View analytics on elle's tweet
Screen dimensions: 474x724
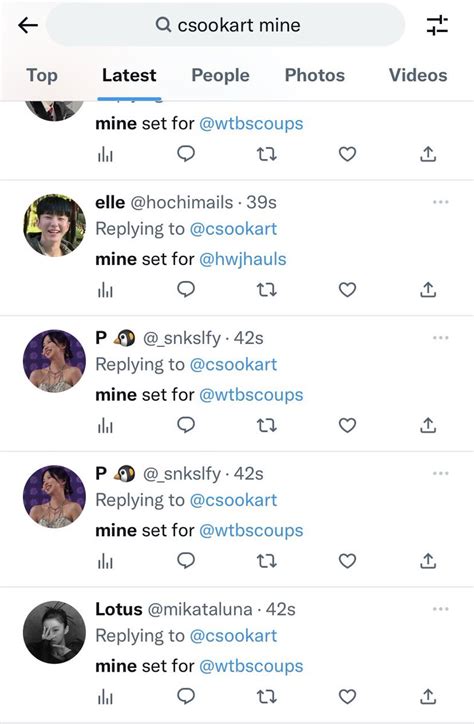(x=105, y=290)
